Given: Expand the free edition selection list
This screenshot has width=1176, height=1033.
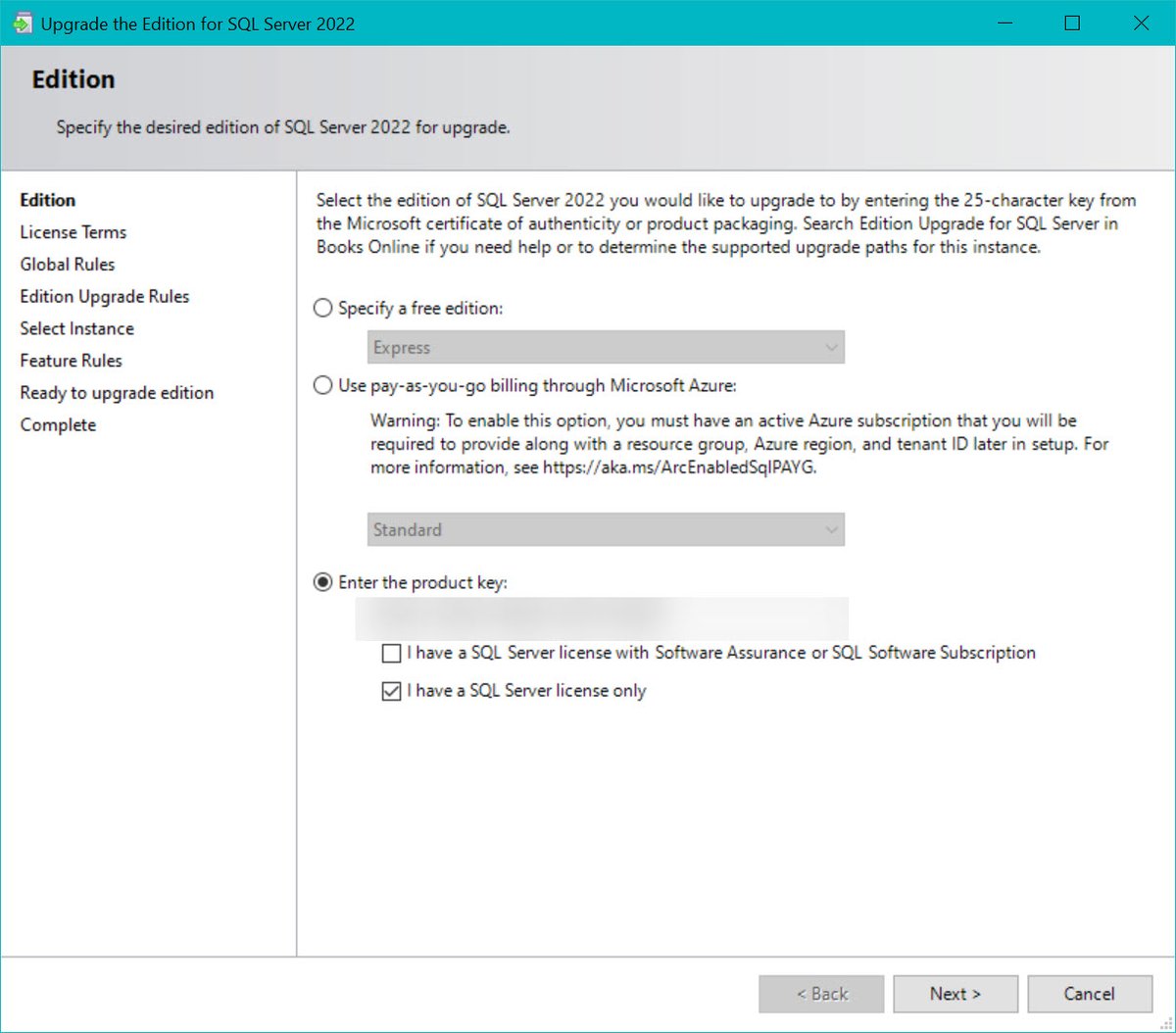Looking at the screenshot, I should tap(830, 347).
